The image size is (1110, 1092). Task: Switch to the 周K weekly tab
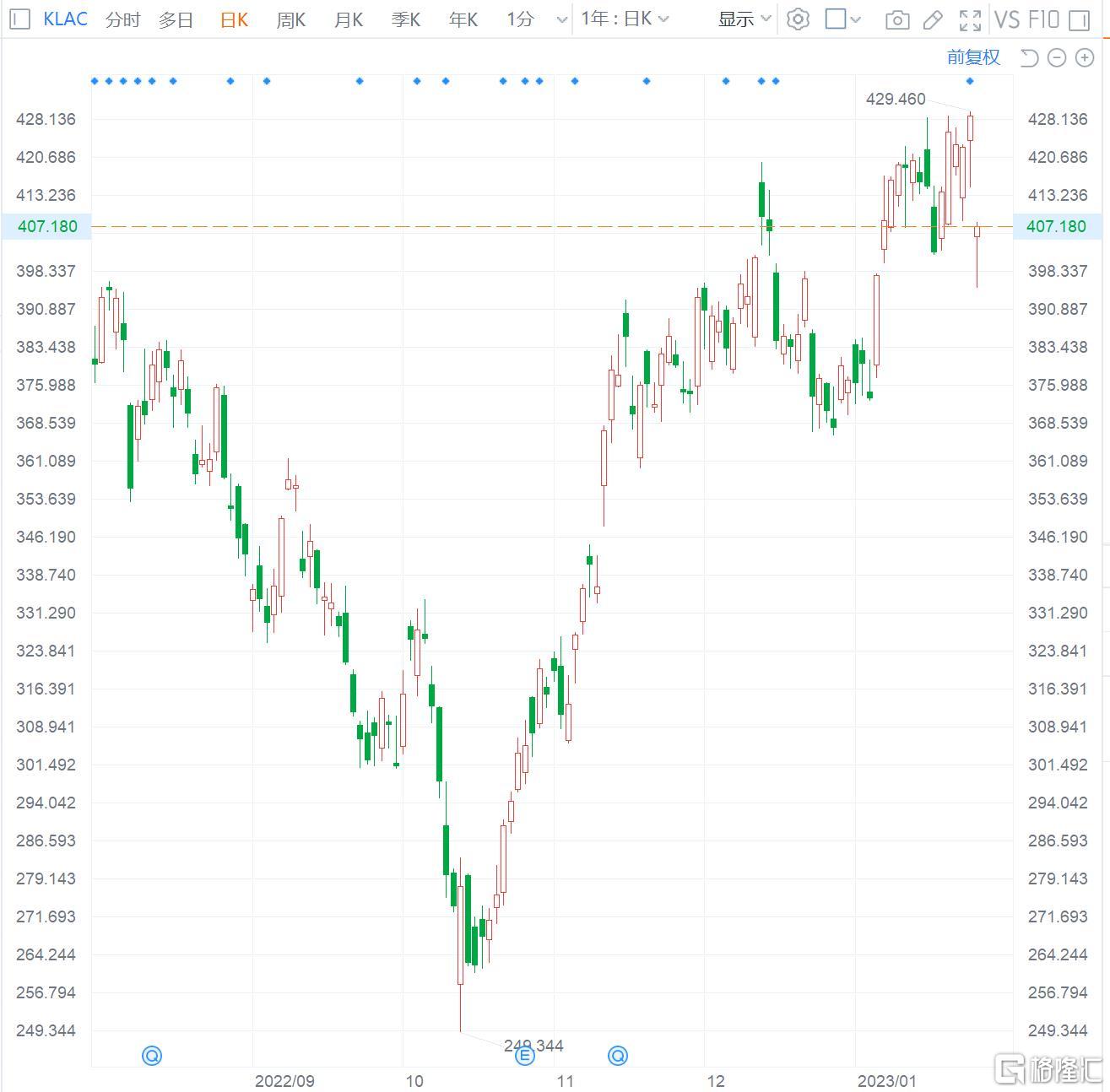click(290, 19)
